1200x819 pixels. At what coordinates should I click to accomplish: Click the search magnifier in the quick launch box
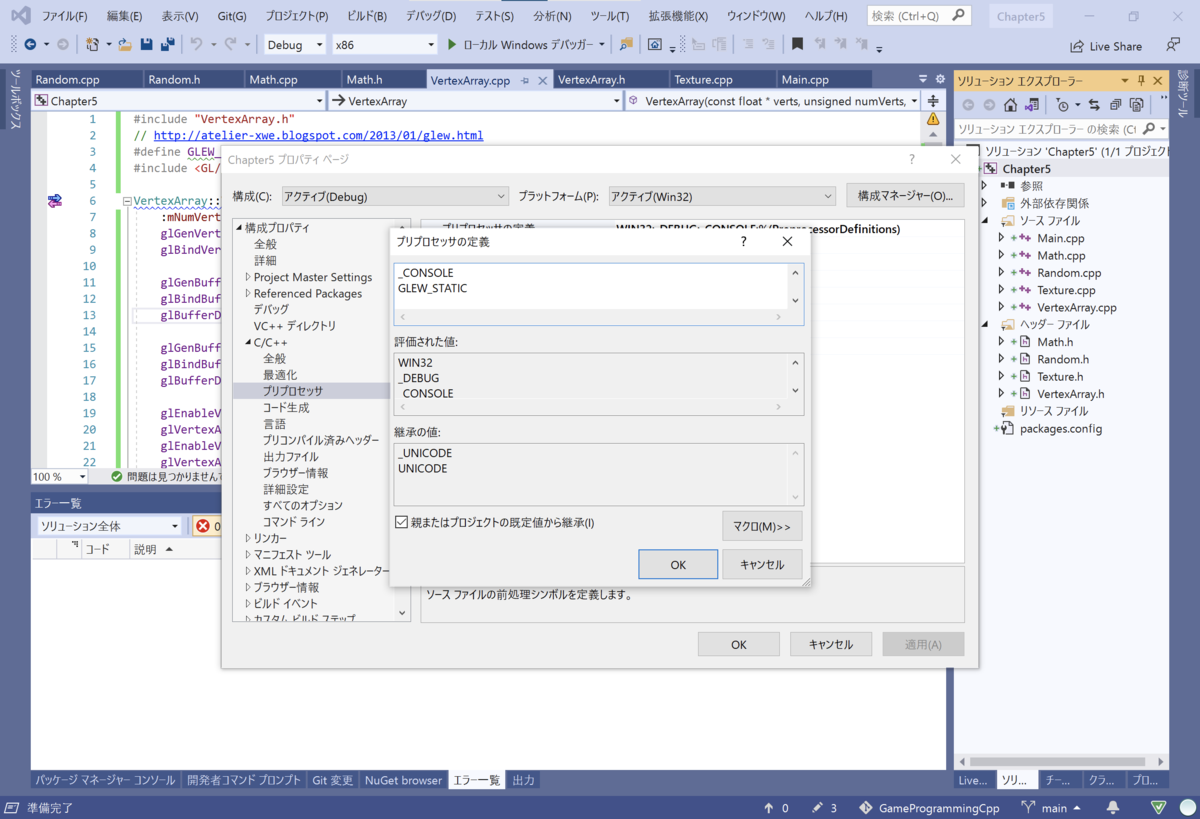(958, 16)
